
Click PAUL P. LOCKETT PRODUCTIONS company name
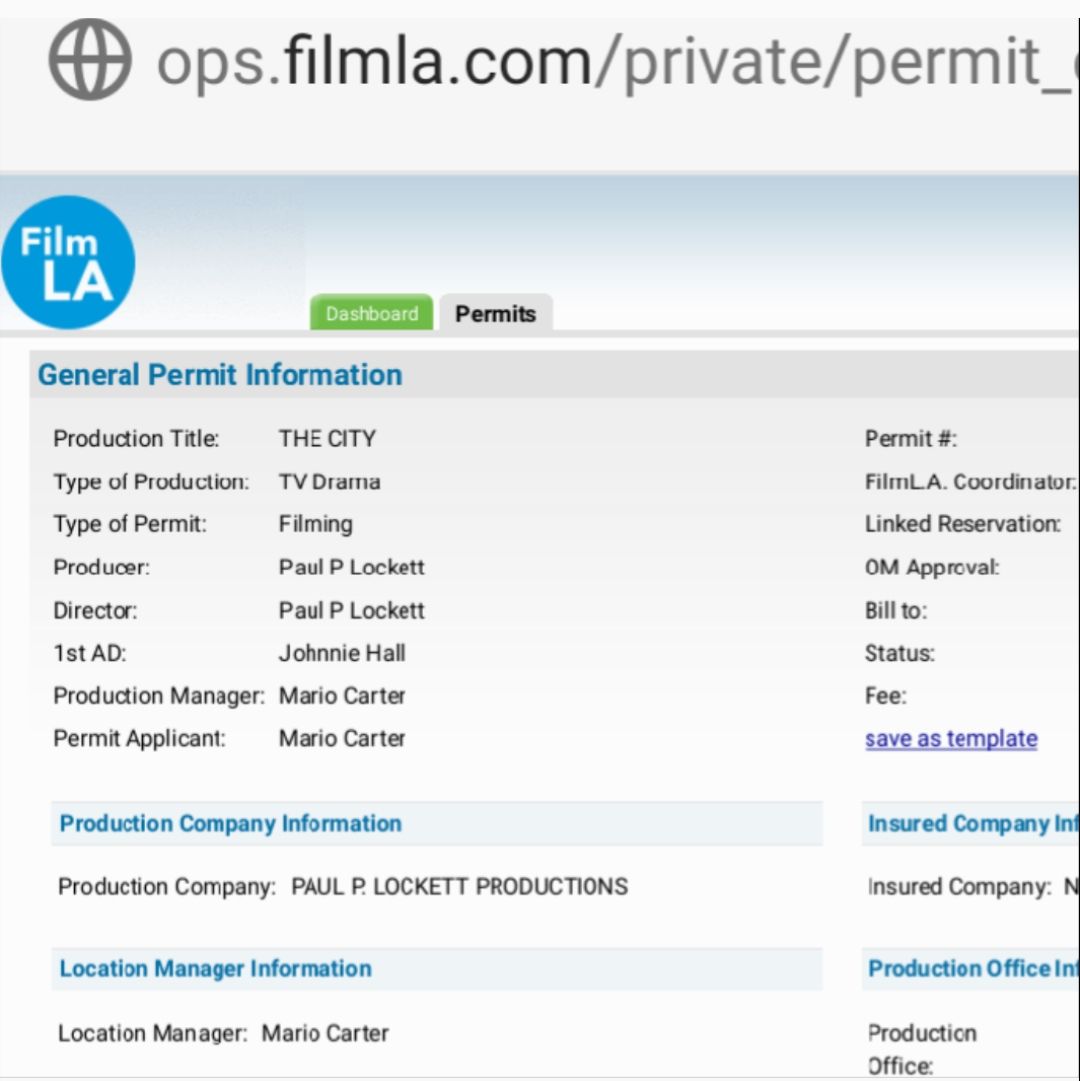pos(459,887)
